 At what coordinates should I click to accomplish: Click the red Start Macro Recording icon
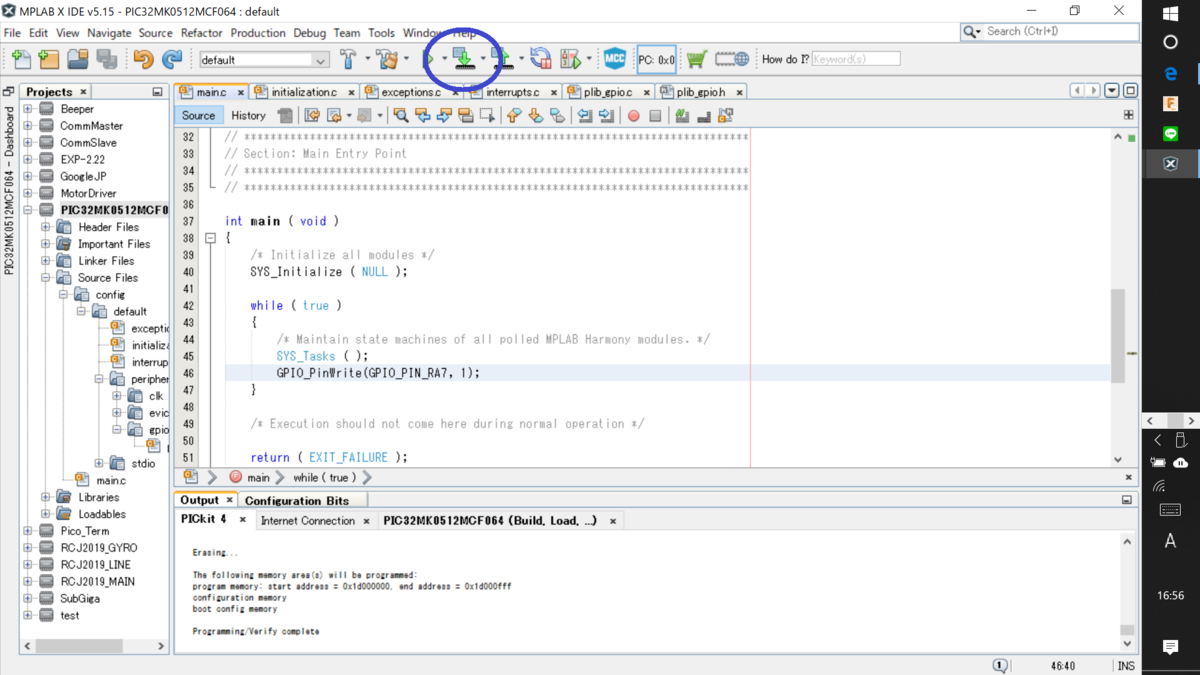tap(633, 116)
